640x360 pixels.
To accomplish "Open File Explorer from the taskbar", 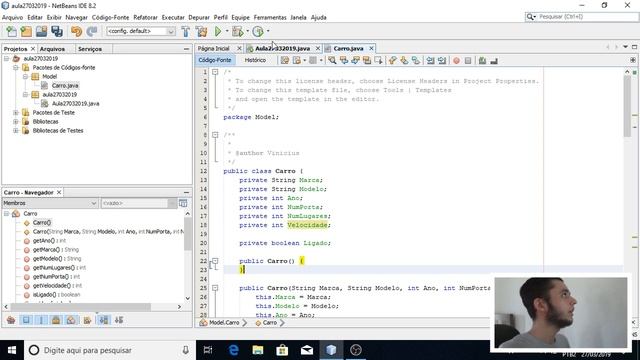I will click(258, 350).
